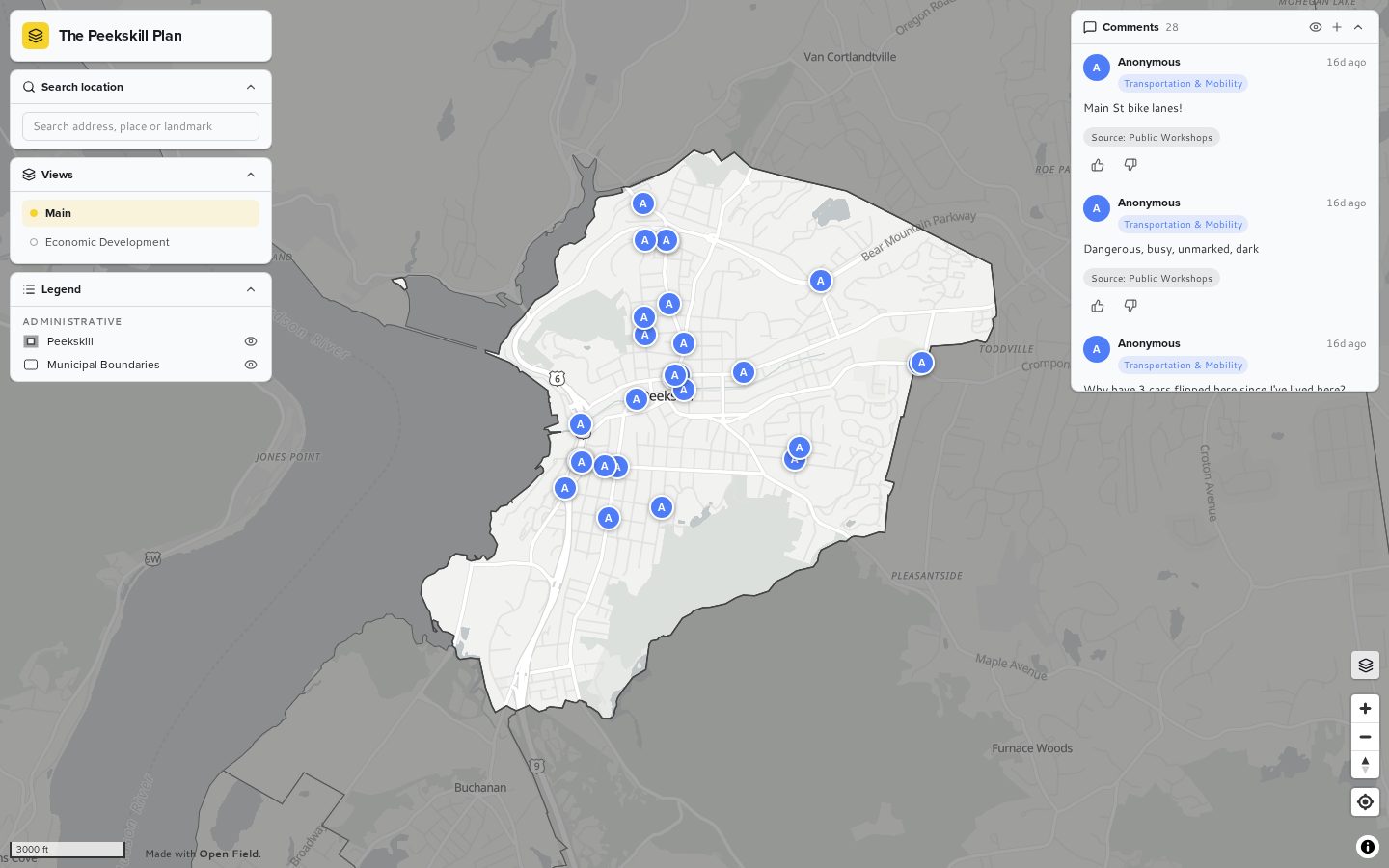This screenshot has width=1389, height=868.
Task: Collapse the Legend panel
Action: (x=251, y=289)
